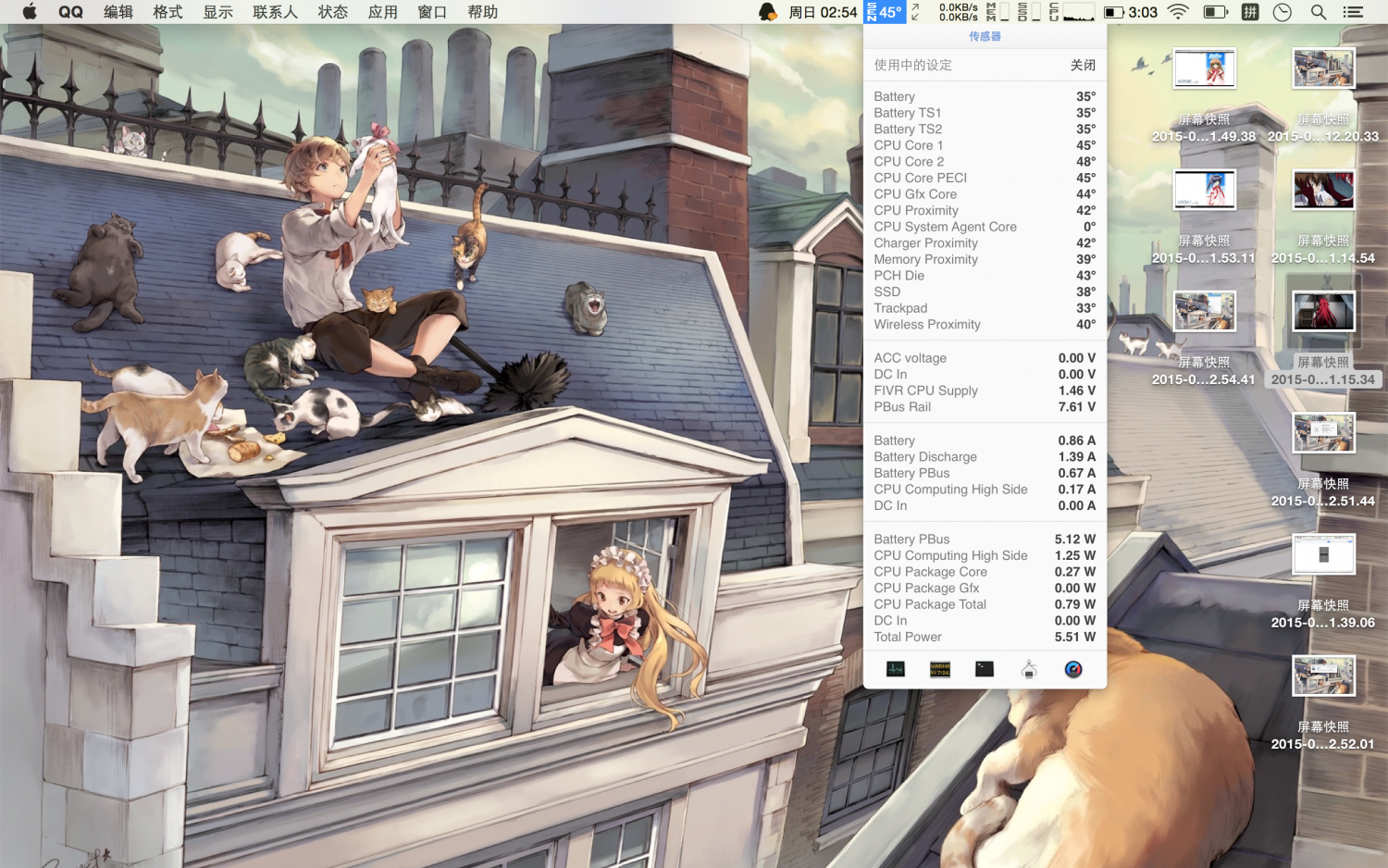Select the ACC voltage row
Image resolution: width=1388 pixels, height=868 pixels.
coord(985,358)
